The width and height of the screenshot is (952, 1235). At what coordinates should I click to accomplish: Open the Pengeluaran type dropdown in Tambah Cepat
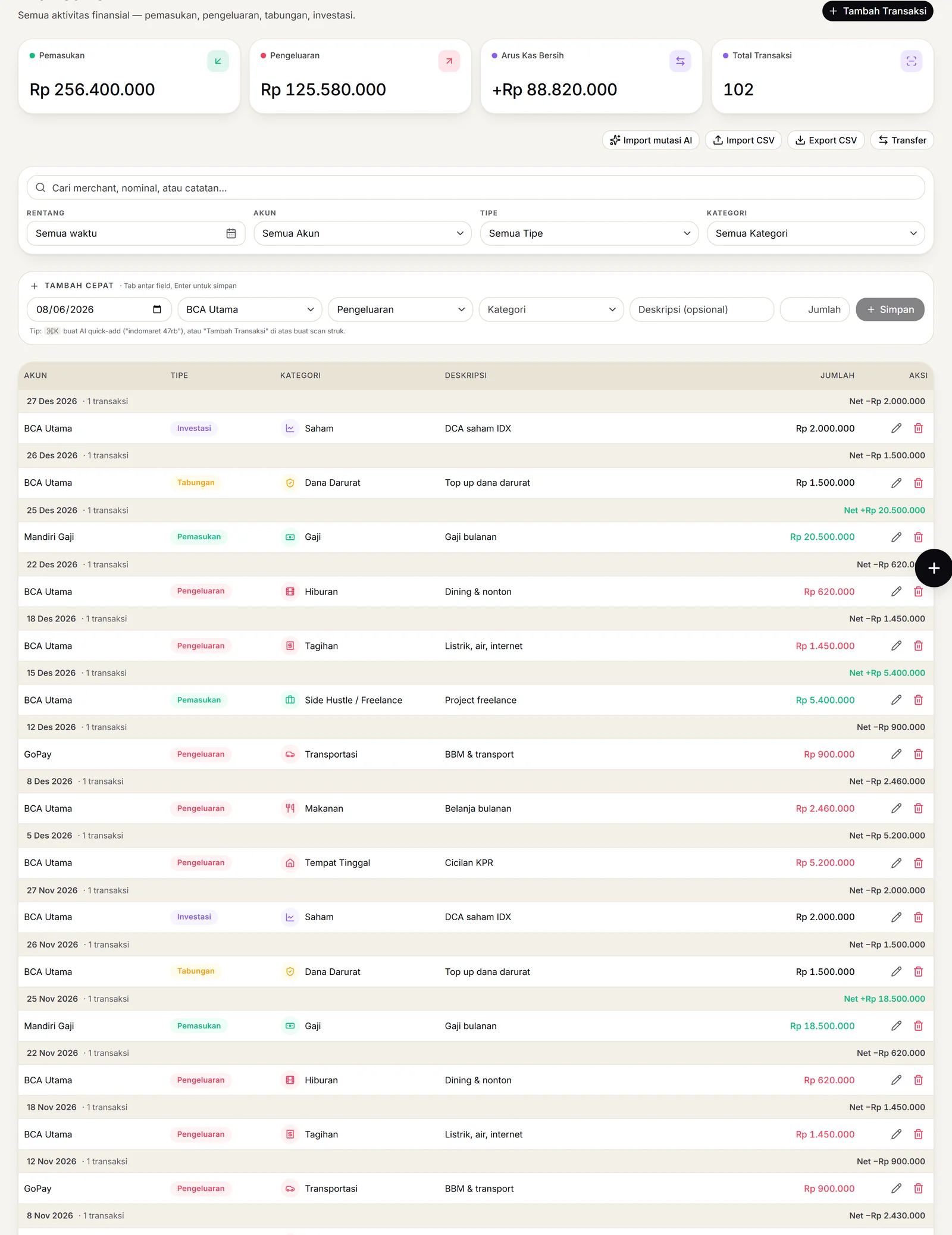(400, 309)
